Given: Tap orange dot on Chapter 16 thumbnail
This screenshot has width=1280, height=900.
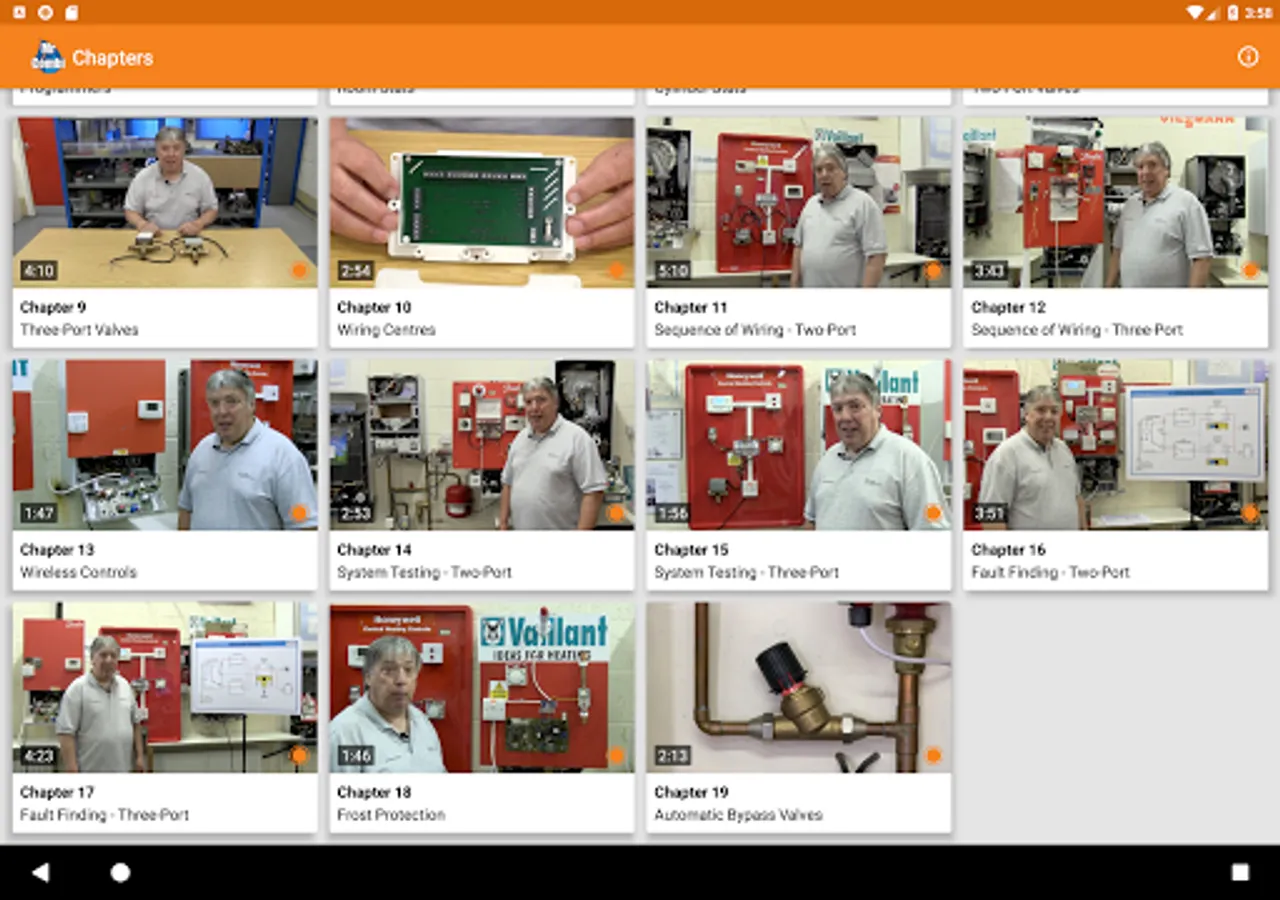Looking at the screenshot, I should pyautogui.click(x=1250, y=513).
